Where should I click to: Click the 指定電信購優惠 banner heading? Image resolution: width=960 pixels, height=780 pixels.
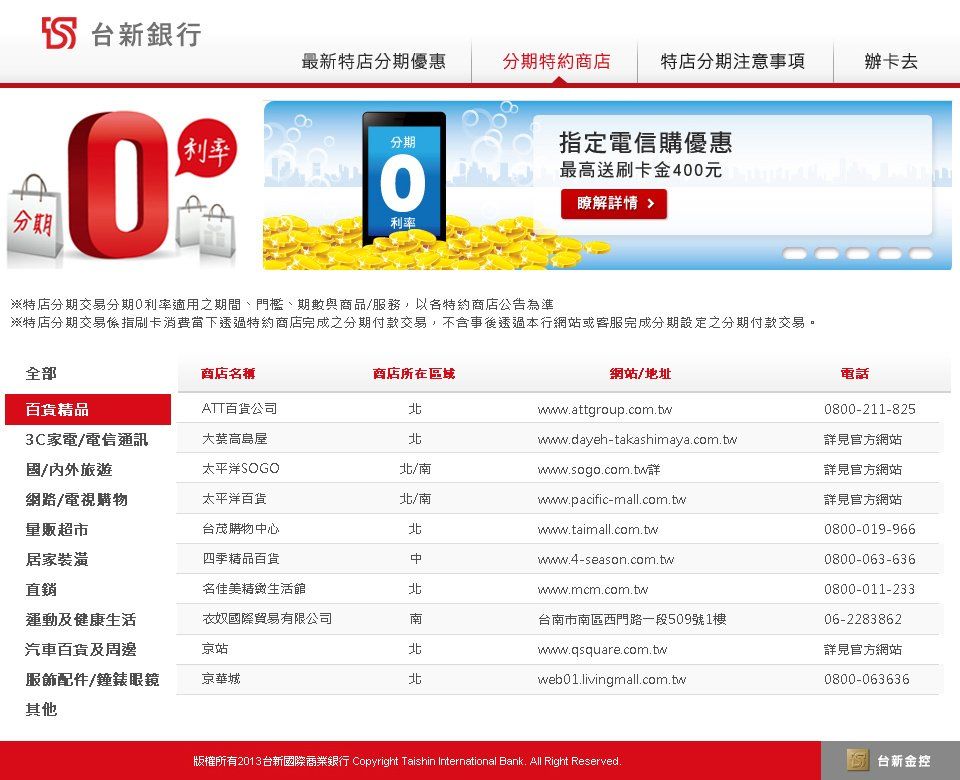[x=645, y=143]
